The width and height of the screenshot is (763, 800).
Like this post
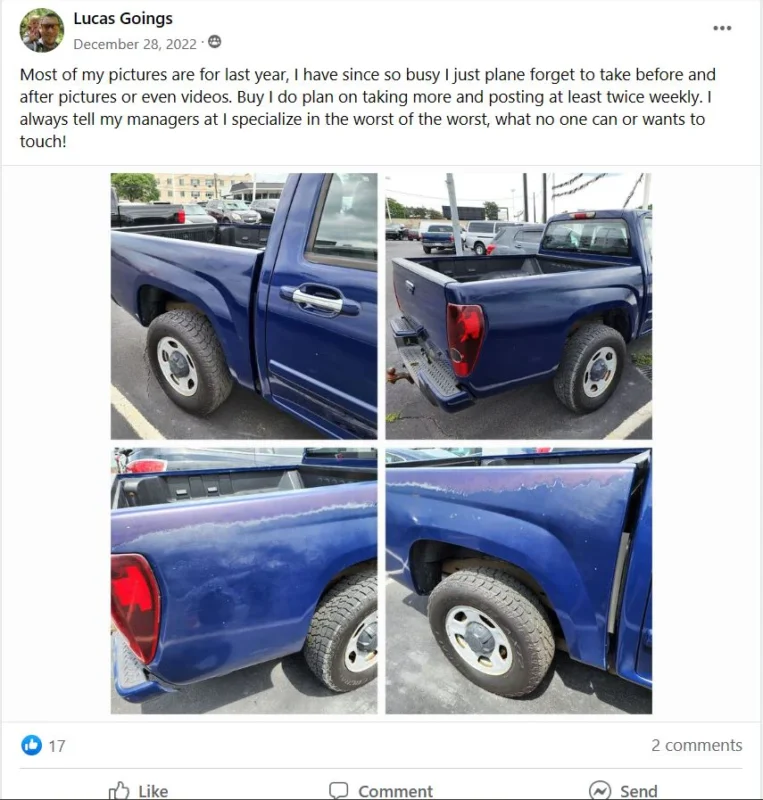click(x=138, y=791)
